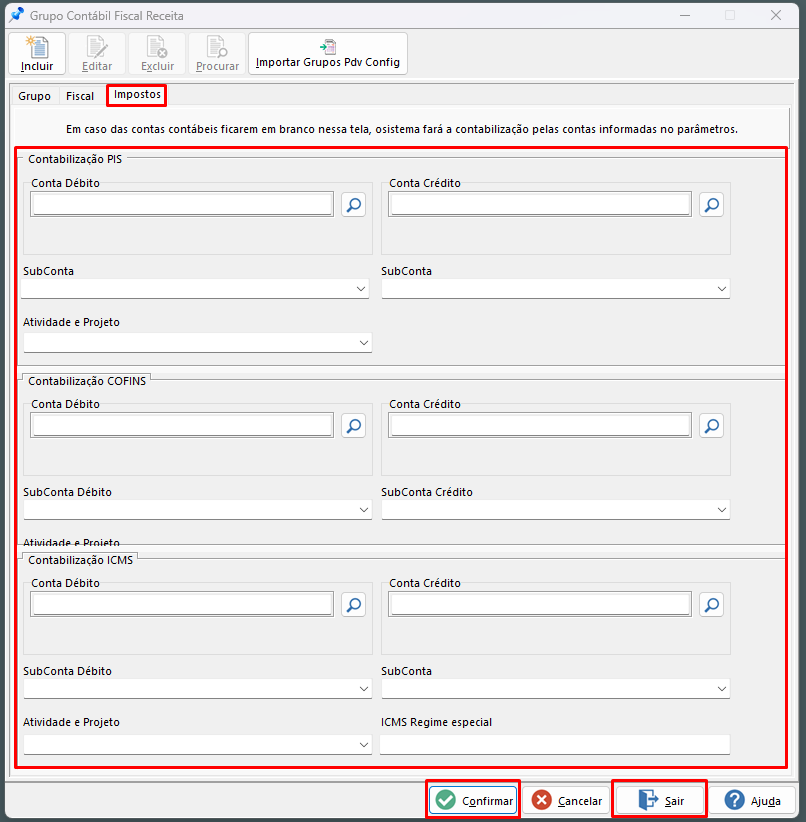Close the Grupo Contábil Fiscal Receita window
Image resolution: width=806 pixels, height=822 pixels.
point(776,15)
